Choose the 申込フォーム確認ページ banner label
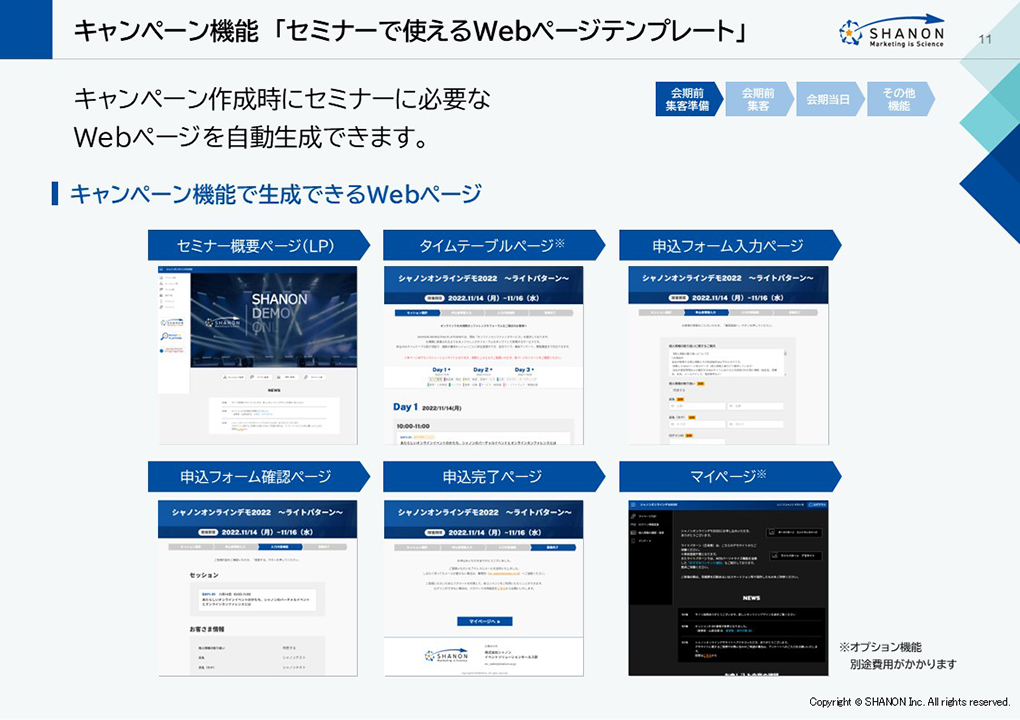Image resolution: width=1020 pixels, height=720 pixels. [x=258, y=477]
